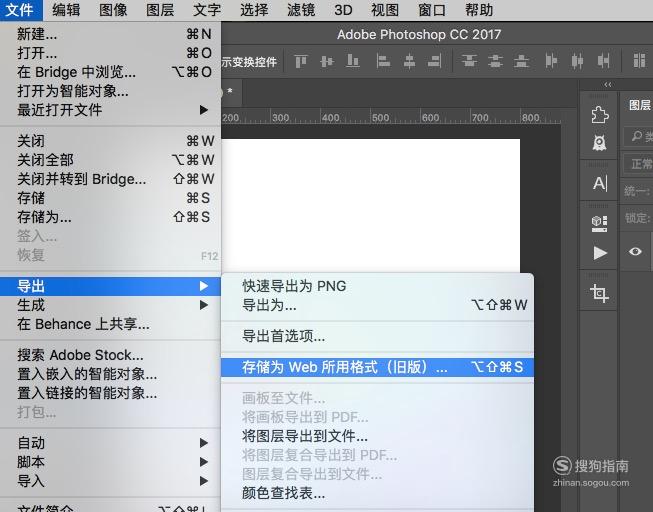Select 置入链接的智能对象...
The height and width of the screenshot is (512, 653).
[x=110, y=393]
